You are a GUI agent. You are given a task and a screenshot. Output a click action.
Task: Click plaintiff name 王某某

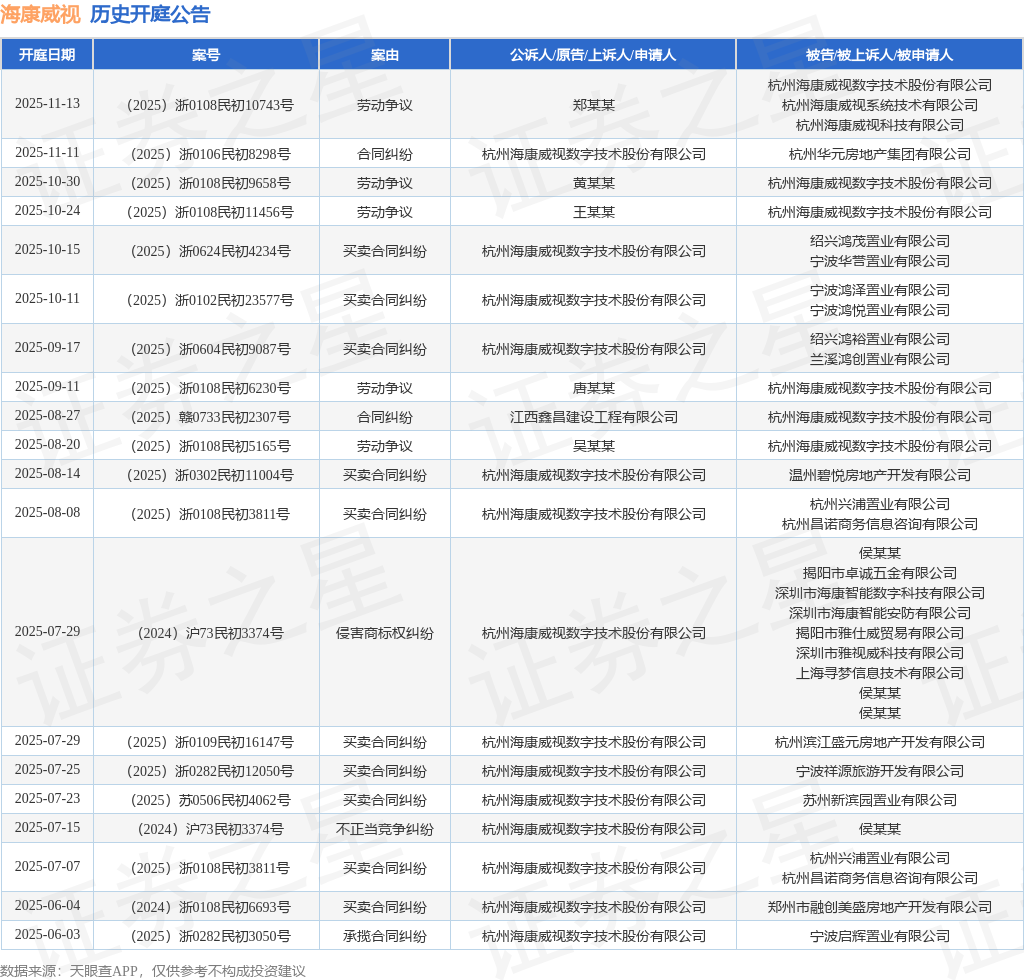[x=594, y=212]
